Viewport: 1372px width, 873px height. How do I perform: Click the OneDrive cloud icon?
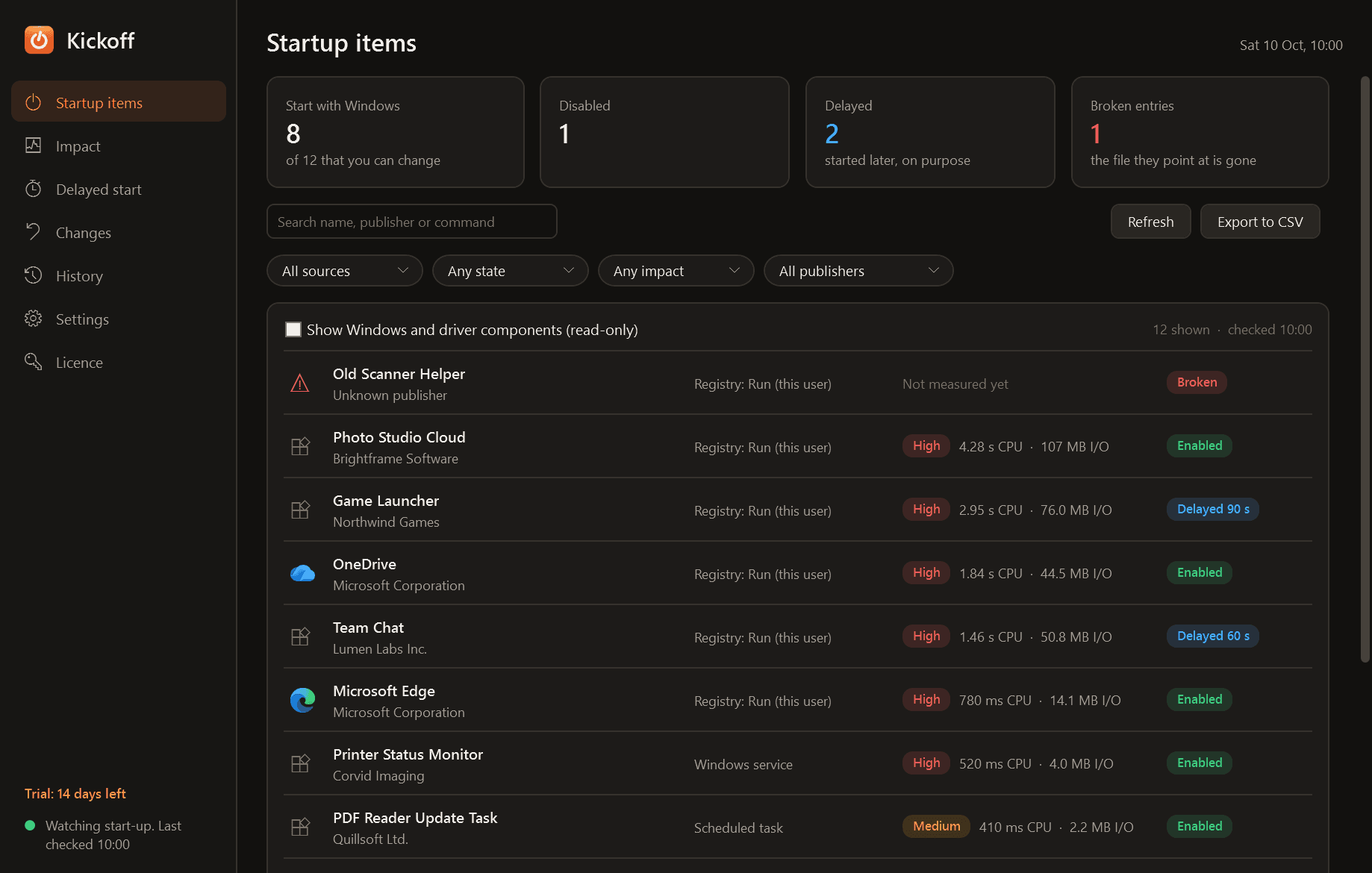tap(302, 573)
